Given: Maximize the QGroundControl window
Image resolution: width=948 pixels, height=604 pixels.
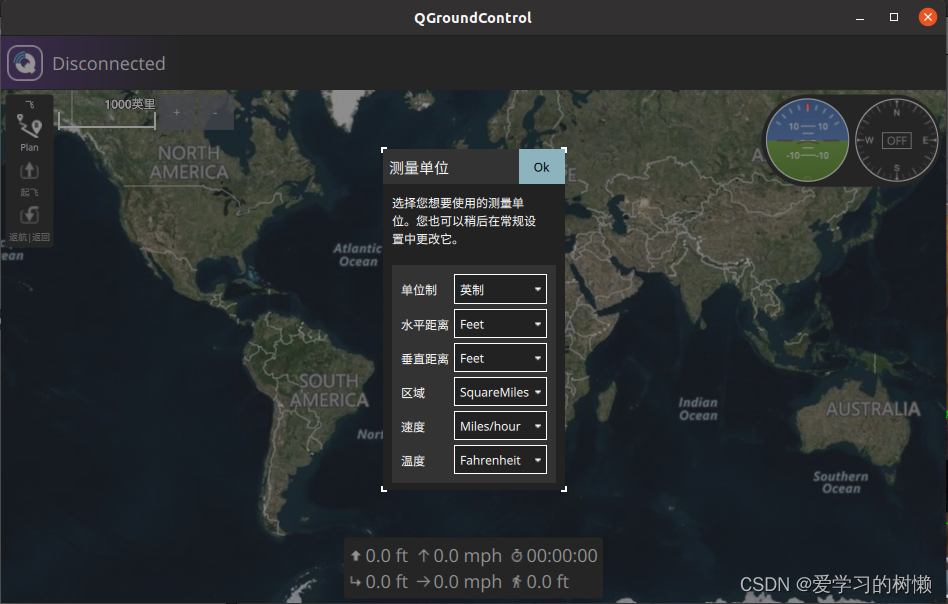Looking at the screenshot, I should (x=894, y=17).
